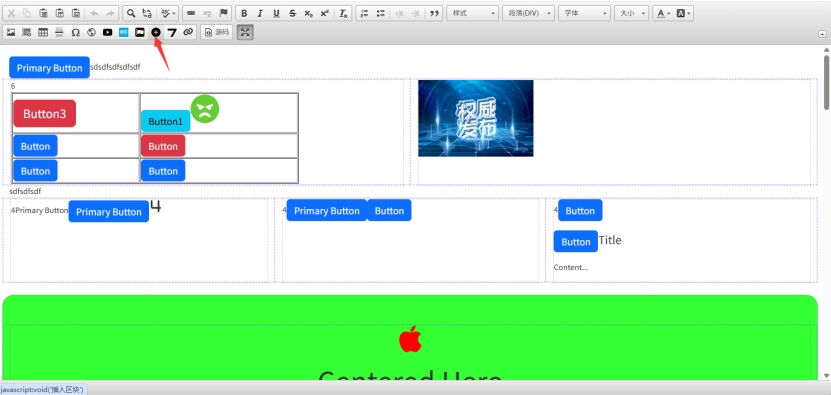Click the Link chain icon
The image size is (831, 395).
click(188, 32)
